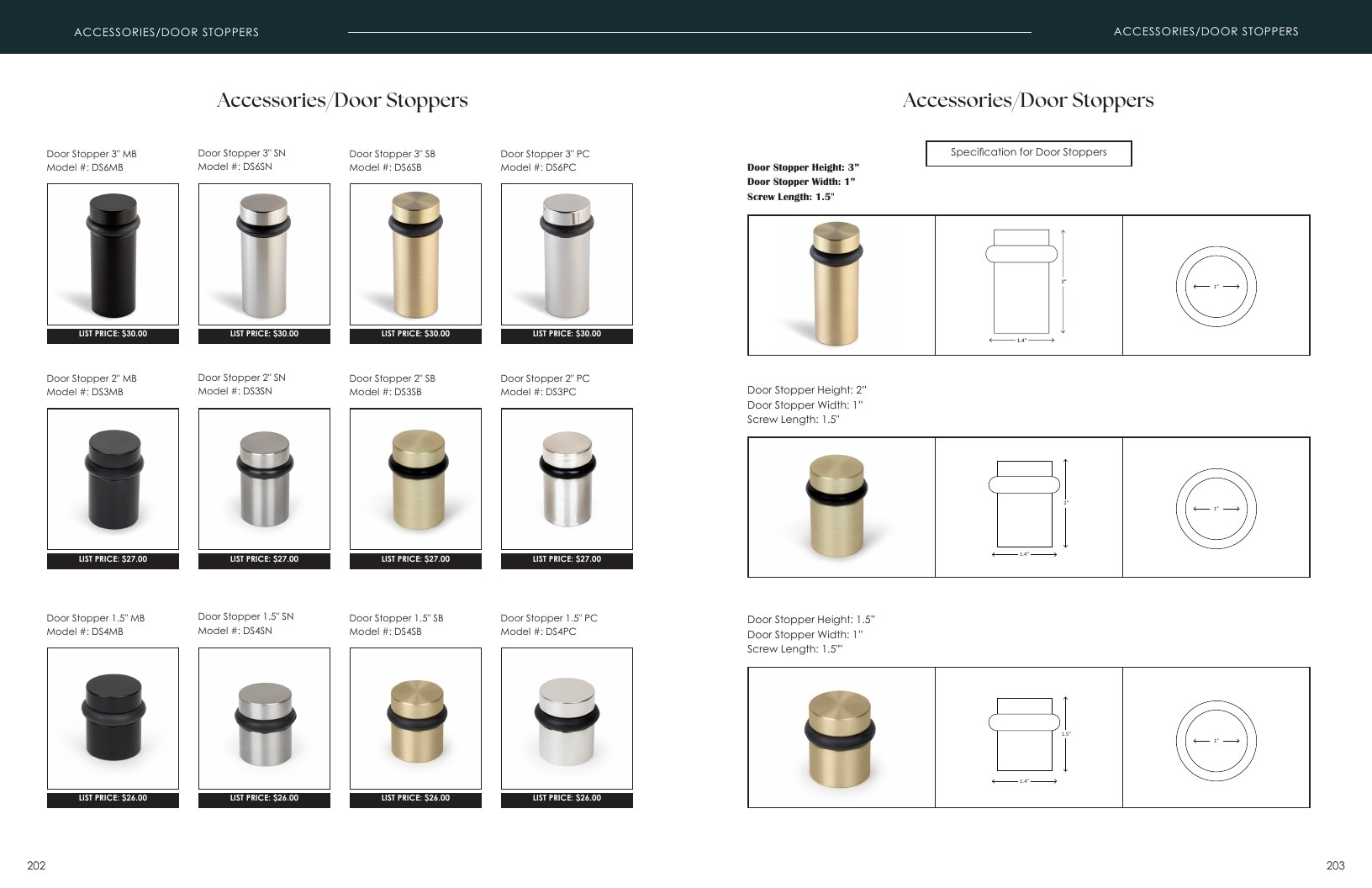
Task: Open the Door Stopper 1.5" SB photo
Action: [x=415, y=718]
